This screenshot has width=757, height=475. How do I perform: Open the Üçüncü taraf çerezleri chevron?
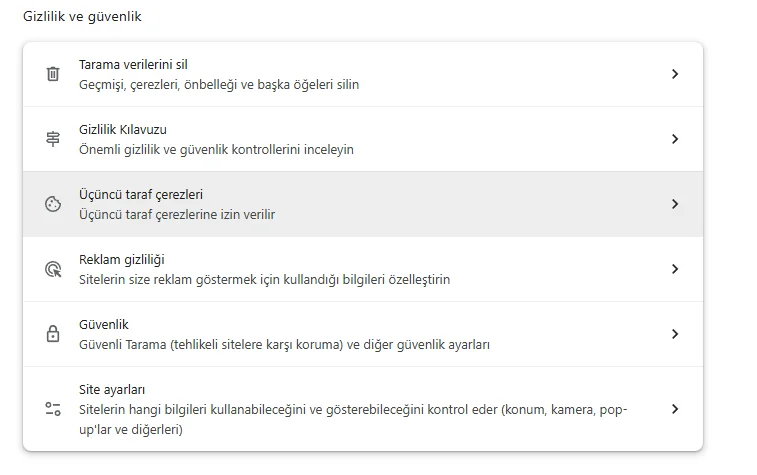click(x=675, y=204)
